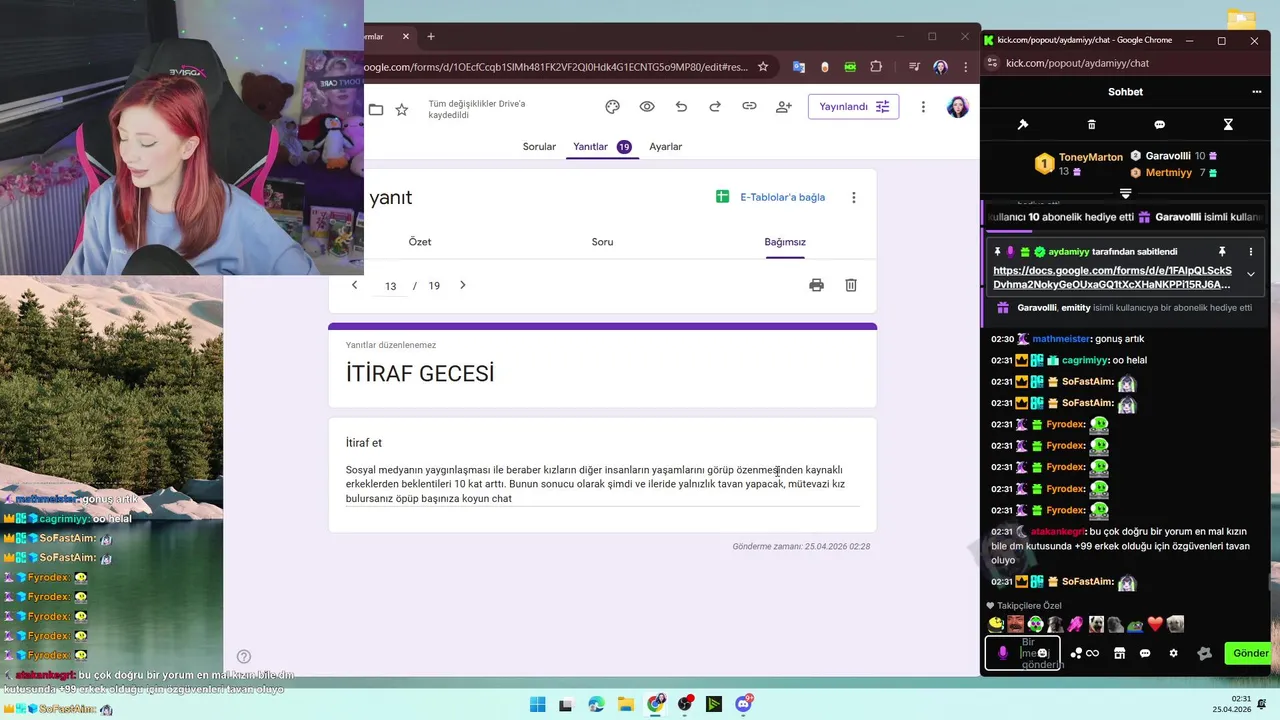The image size is (1280, 720).
Task: Open chat bubble mode icon in Kick header
Action: click(x=1160, y=125)
